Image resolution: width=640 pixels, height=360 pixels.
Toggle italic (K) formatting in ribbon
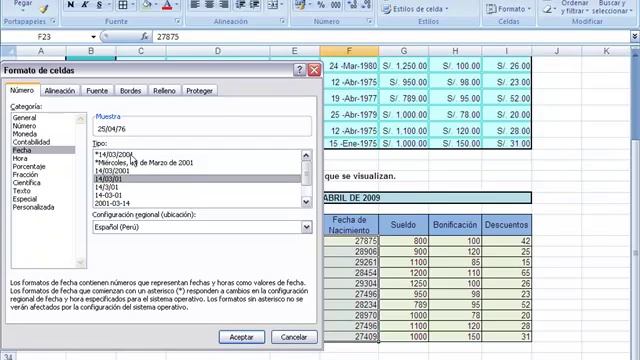coord(84,4)
